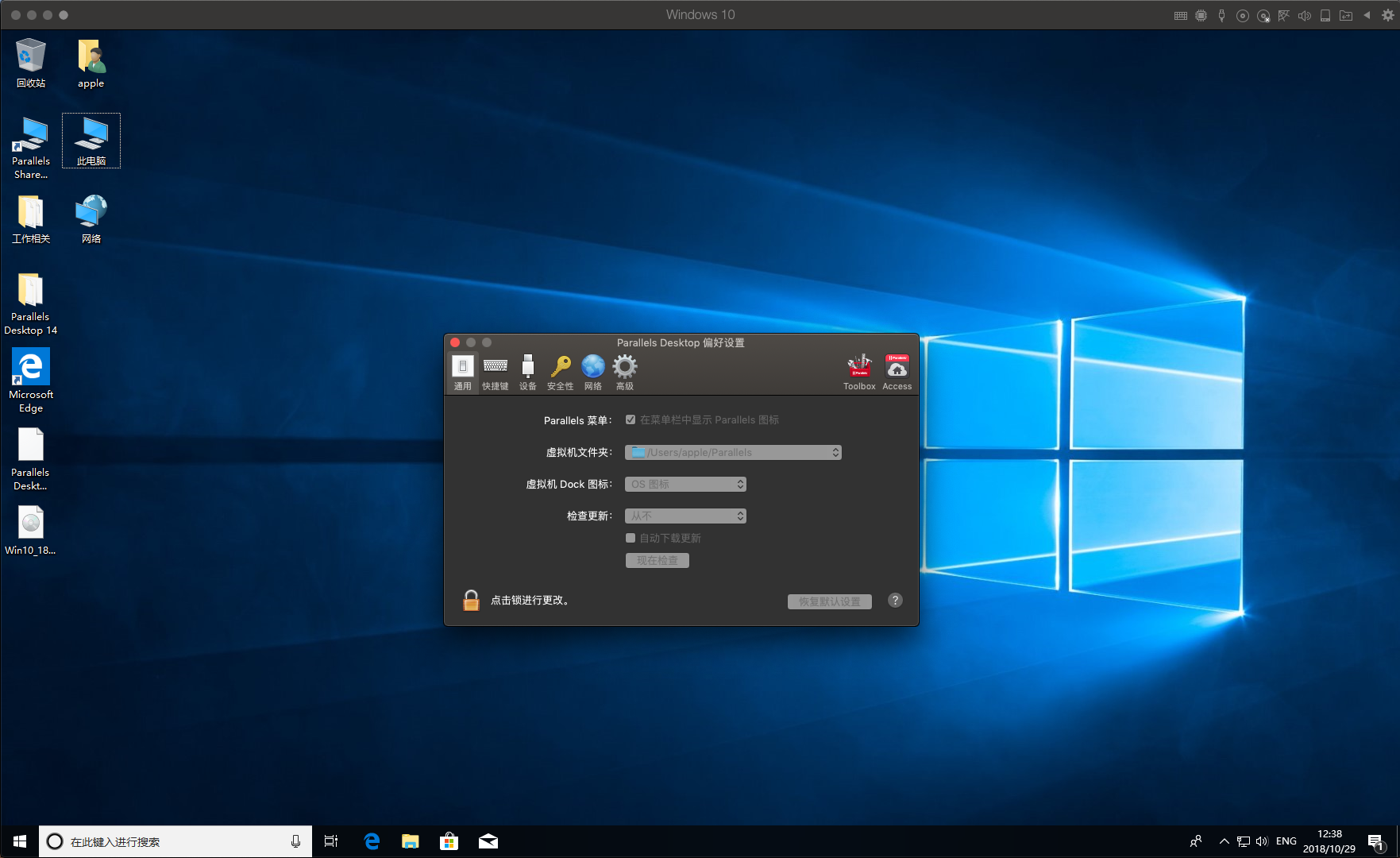Click the hard disk icon in VM title bar

point(1325,15)
